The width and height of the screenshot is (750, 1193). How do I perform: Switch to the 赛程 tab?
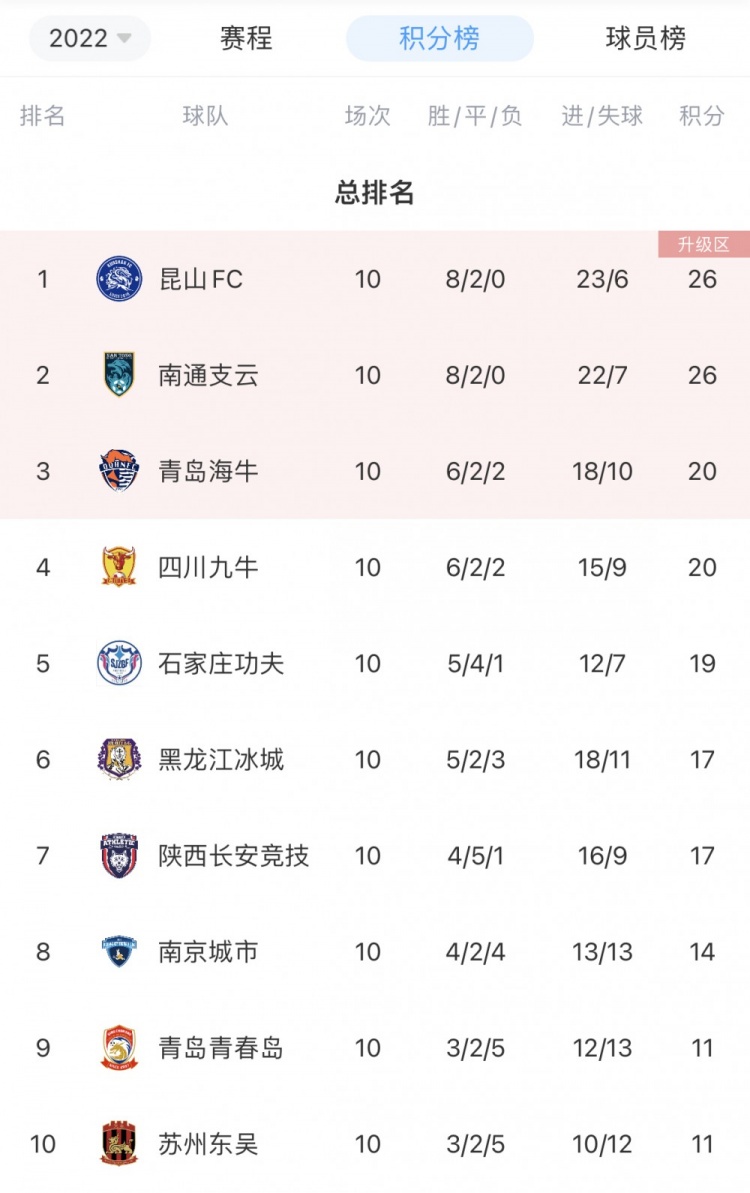pyautogui.click(x=246, y=38)
